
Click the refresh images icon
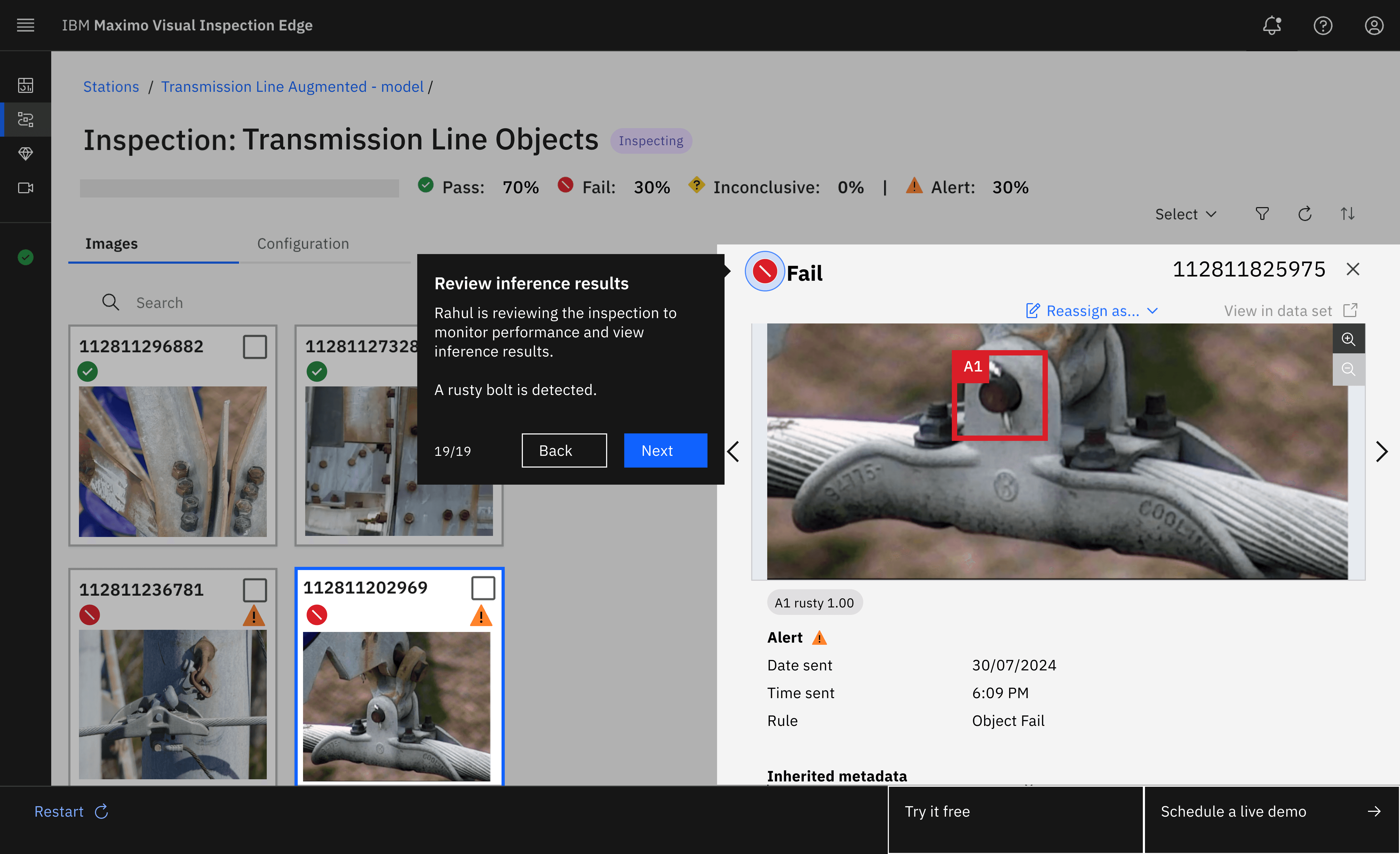click(1304, 214)
